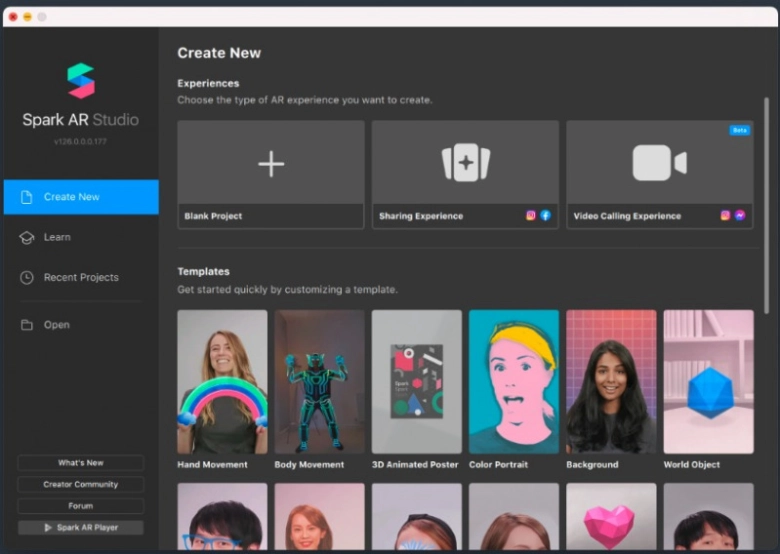Viewport: 780px width, 554px height.
Task: Click Messenger icon on Video Calling Experience card
Action: point(740,215)
